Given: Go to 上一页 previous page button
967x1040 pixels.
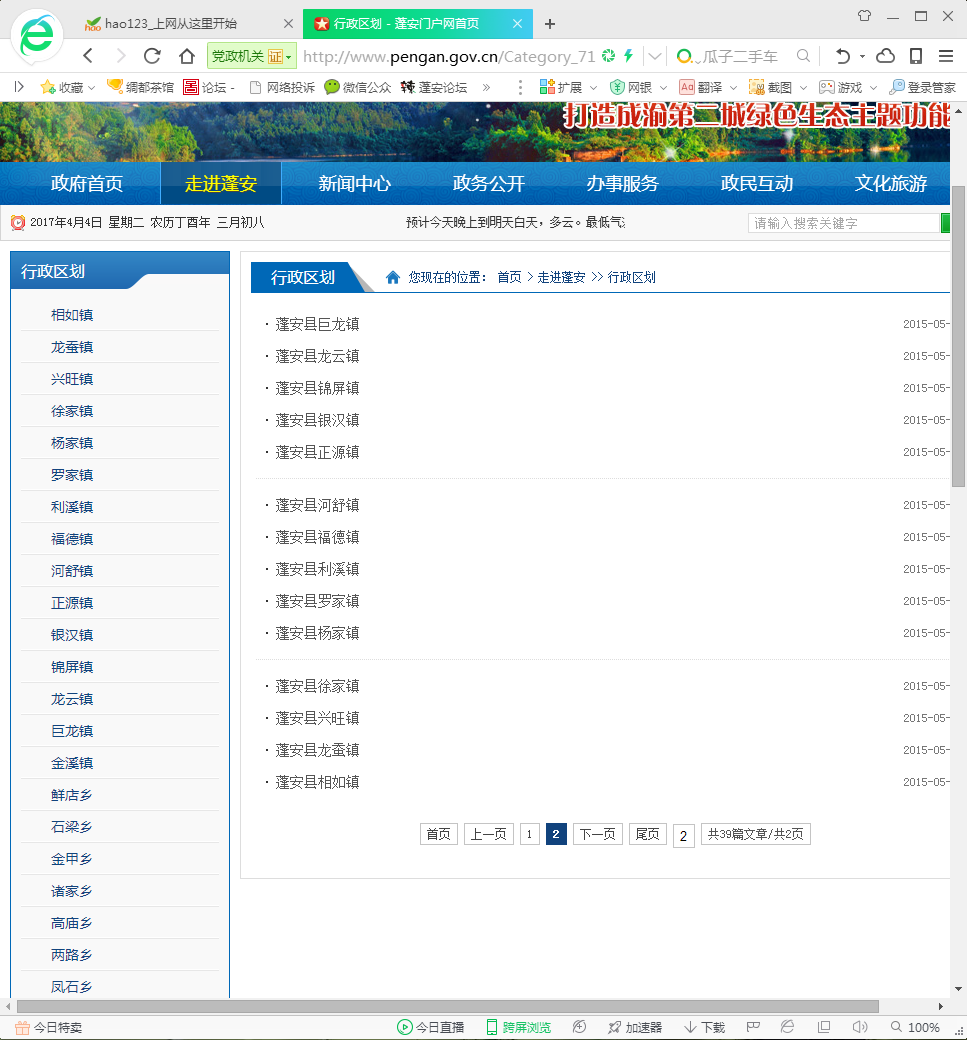Looking at the screenshot, I should 488,834.
